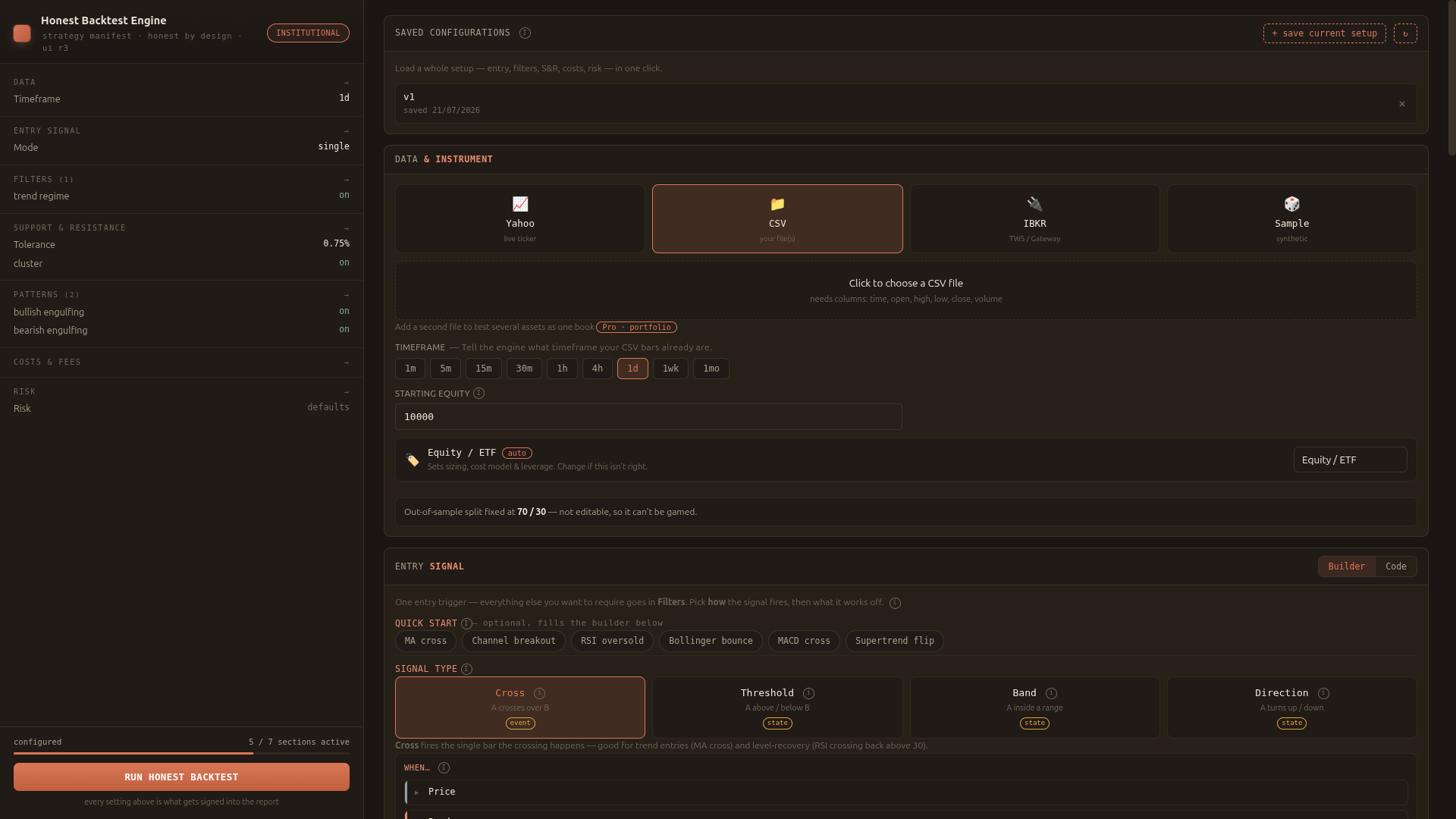Open the Band signal info icon
The image size is (1456, 819).
[1051, 694]
